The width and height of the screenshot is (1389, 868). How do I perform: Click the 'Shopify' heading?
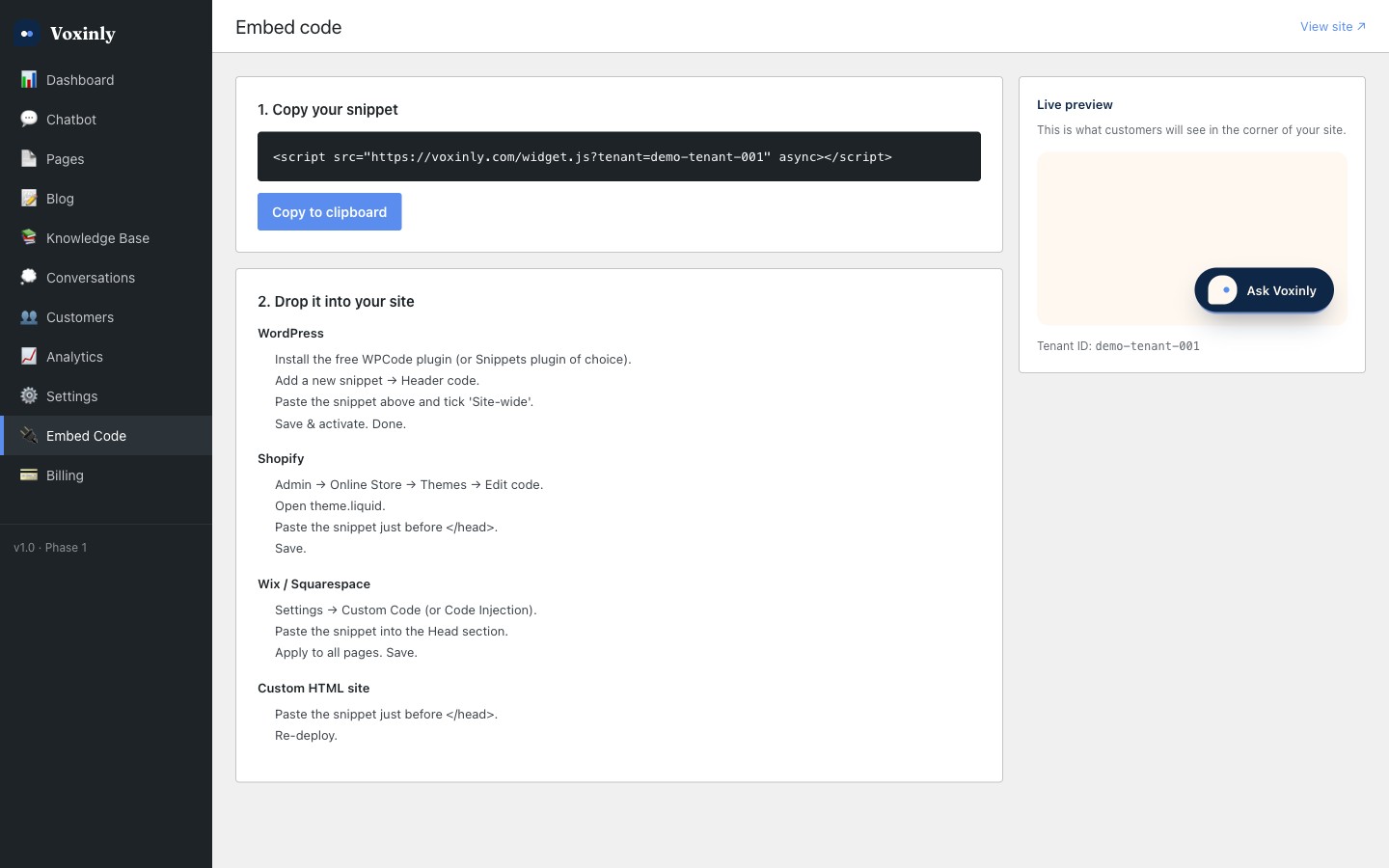pyautogui.click(x=281, y=459)
